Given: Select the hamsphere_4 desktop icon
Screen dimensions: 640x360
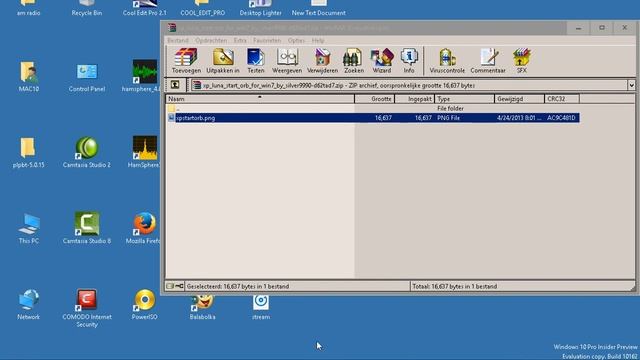Looking at the screenshot, I should (141, 77).
